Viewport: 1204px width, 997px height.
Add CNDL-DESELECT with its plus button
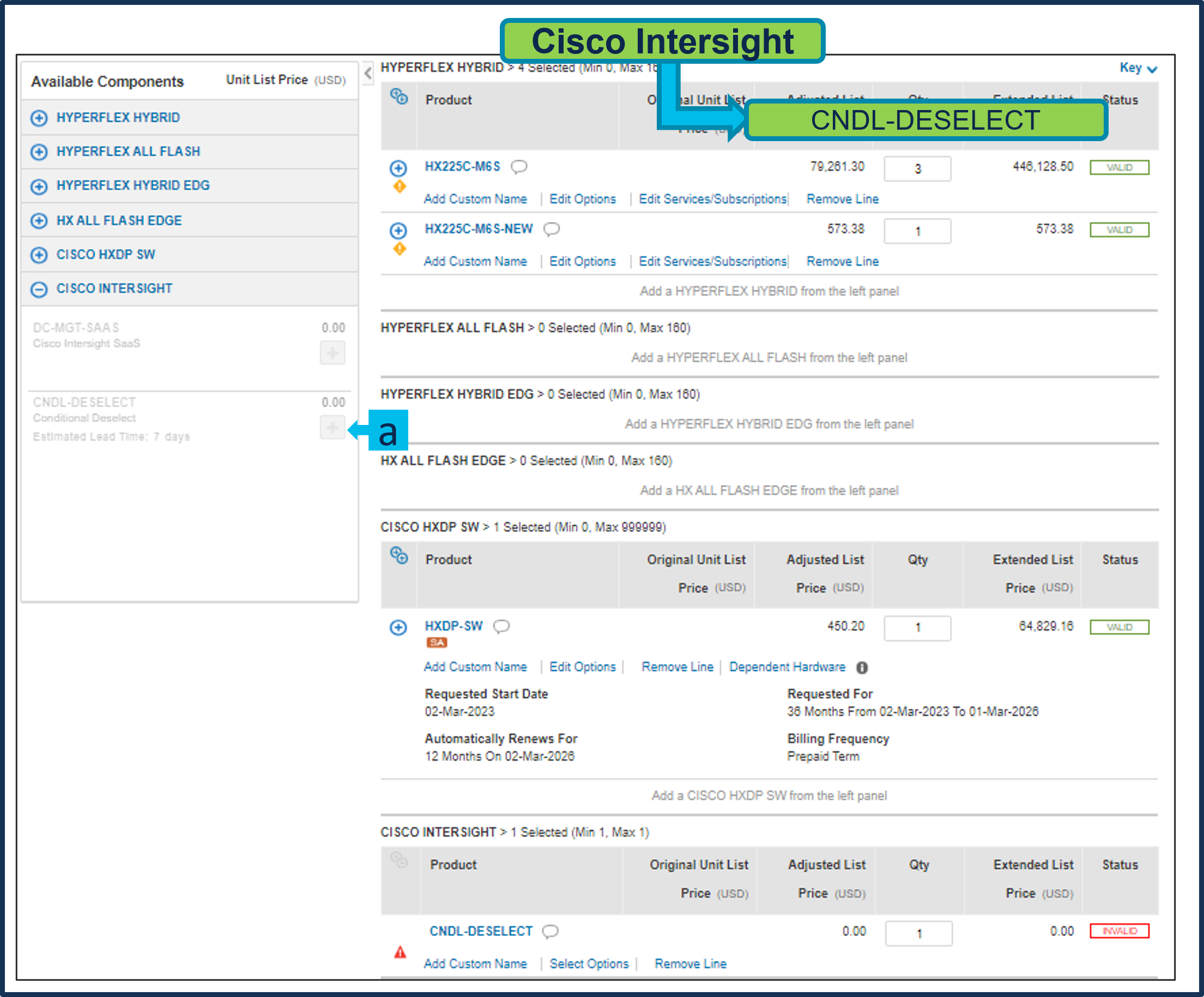pos(332,428)
